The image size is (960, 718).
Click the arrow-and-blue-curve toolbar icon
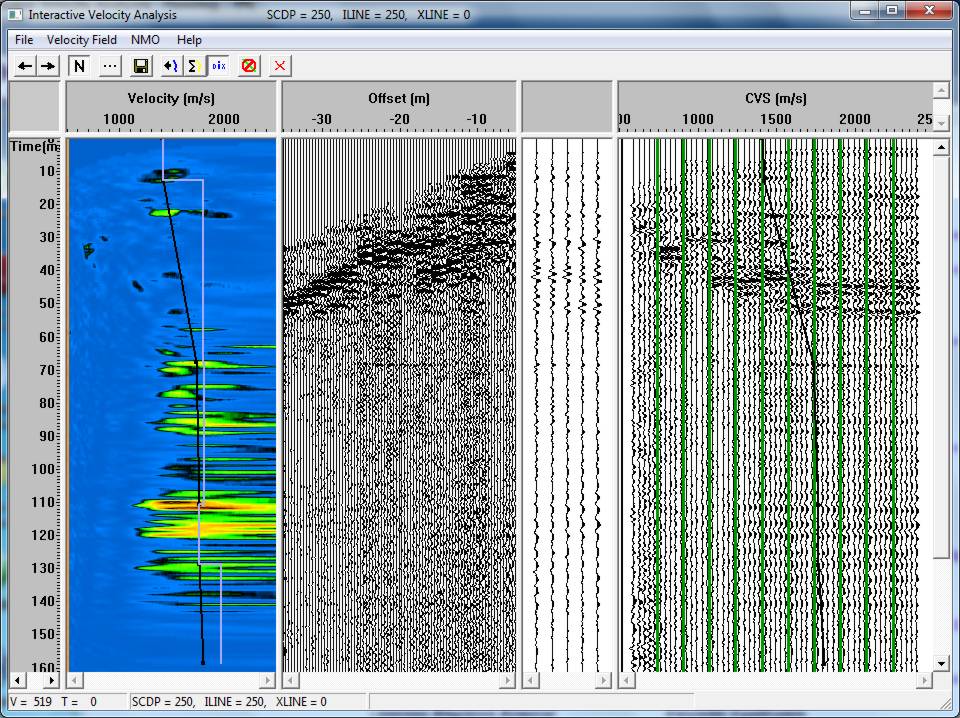coord(171,66)
